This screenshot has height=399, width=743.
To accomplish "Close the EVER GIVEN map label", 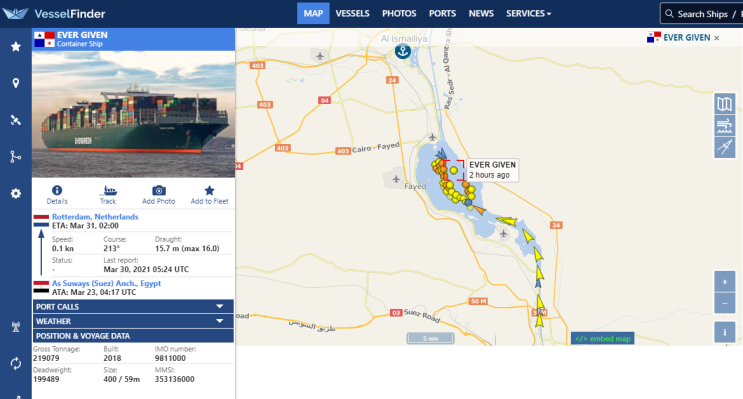I will [x=716, y=38].
